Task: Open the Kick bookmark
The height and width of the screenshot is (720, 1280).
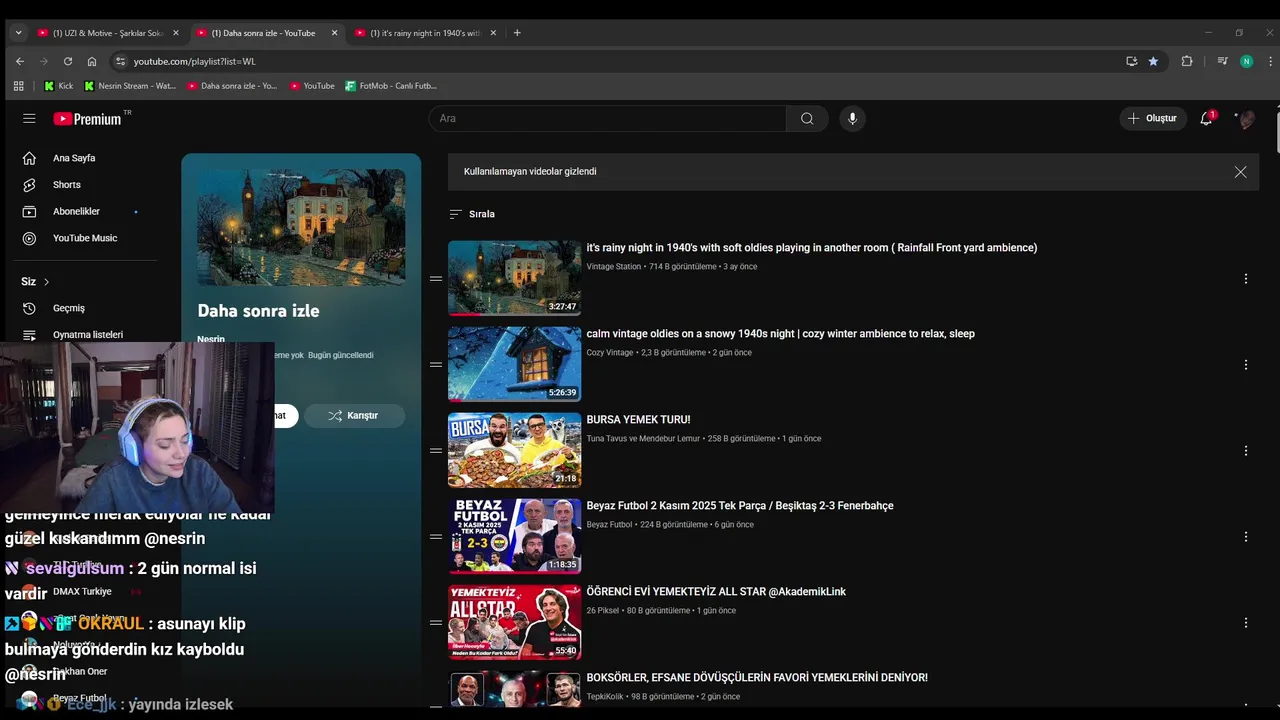Action: point(58,86)
